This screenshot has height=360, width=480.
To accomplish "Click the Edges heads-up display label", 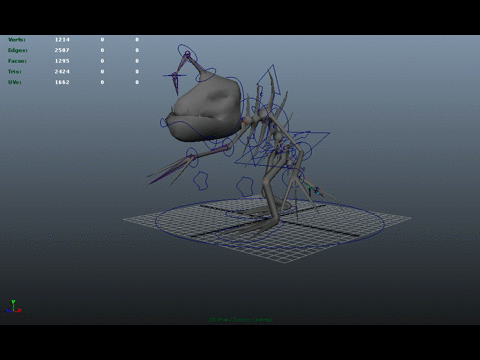I will 18,50.
